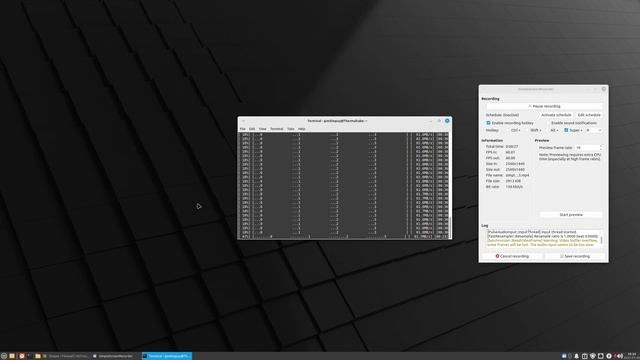Open the View menu in Terminal
This screenshot has width=640, height=360.
[x=262, y=129]
